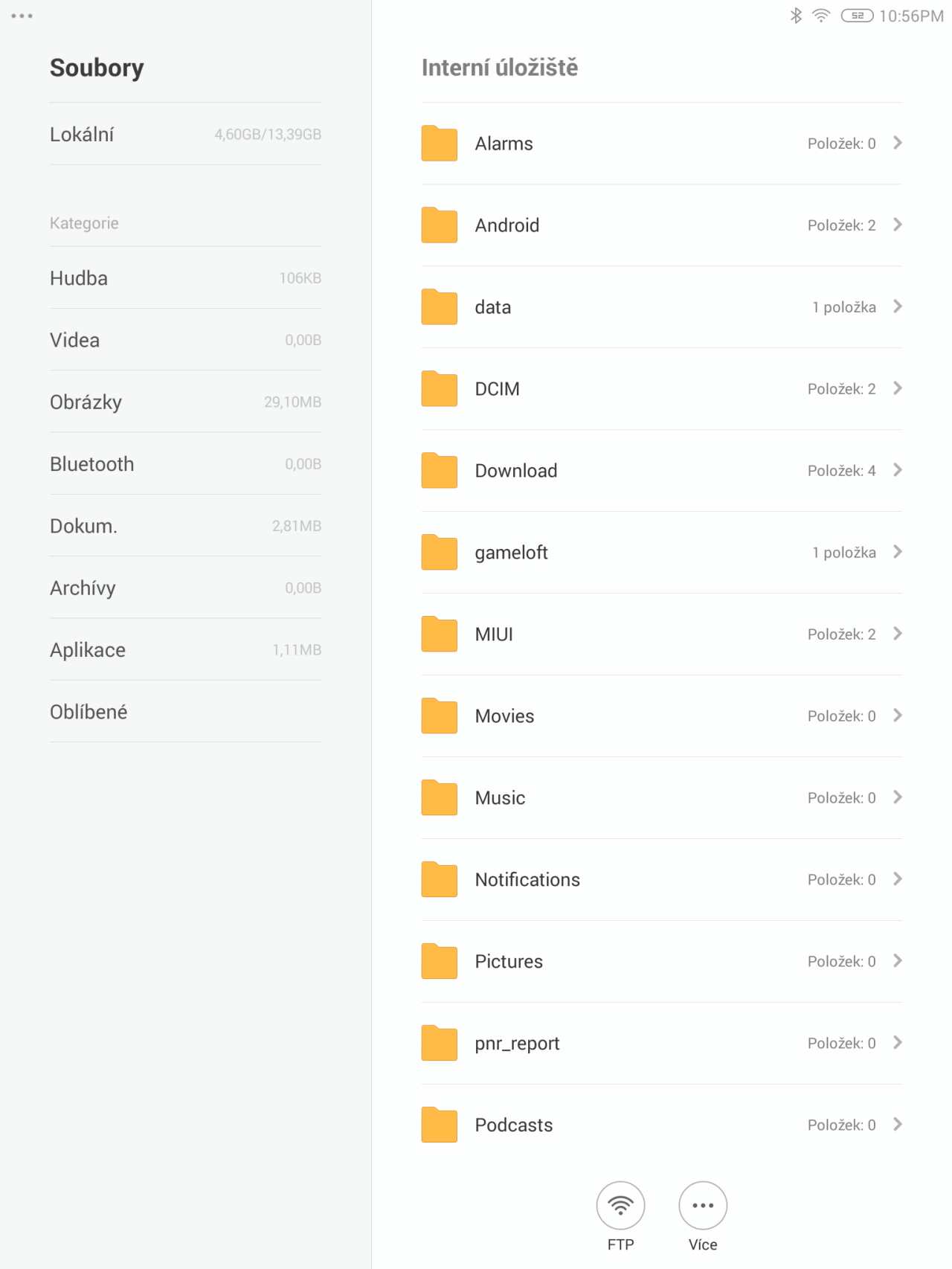This screenshot has width=952, height=1269.
Task: Open the Pictures folder row
Action: (662, 961)
